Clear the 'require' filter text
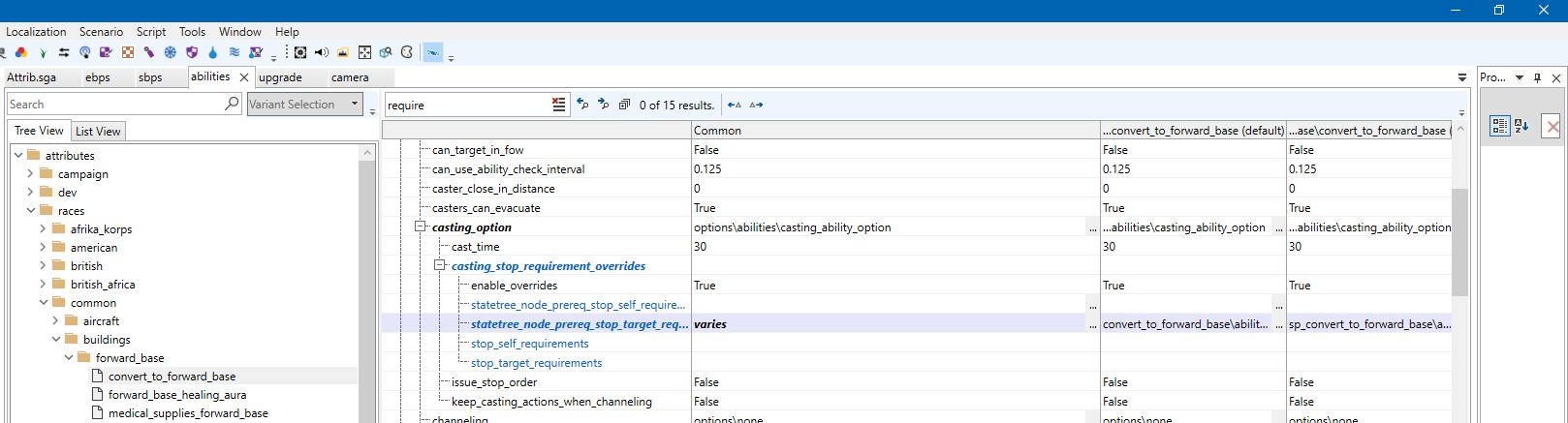The width and height of the screenshot is (1568, 423). pyautogui.click(x=558, y=105)
